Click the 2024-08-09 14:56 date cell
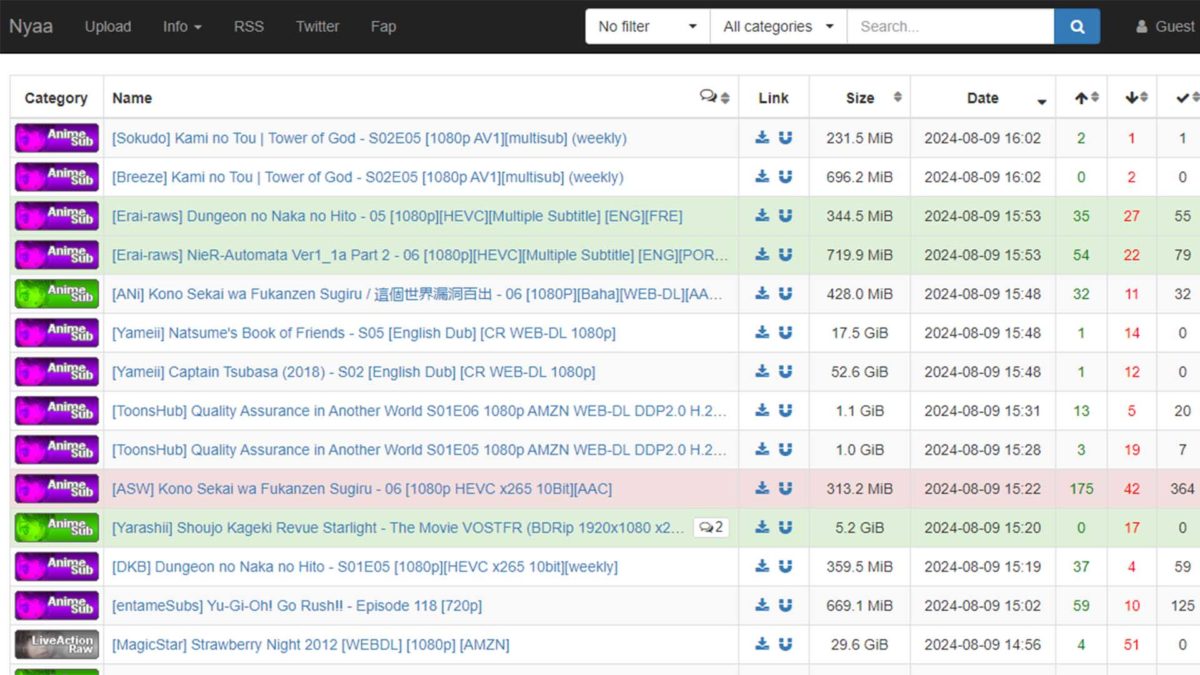The image size is (1200, 675). pyautogui.click(x=983, y=645)
